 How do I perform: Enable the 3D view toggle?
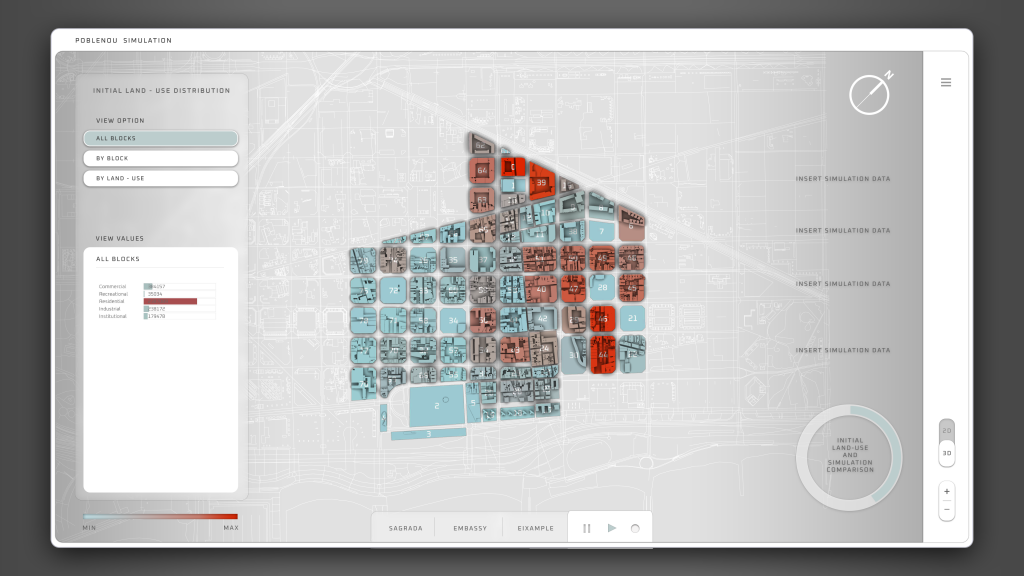(946, 452)
